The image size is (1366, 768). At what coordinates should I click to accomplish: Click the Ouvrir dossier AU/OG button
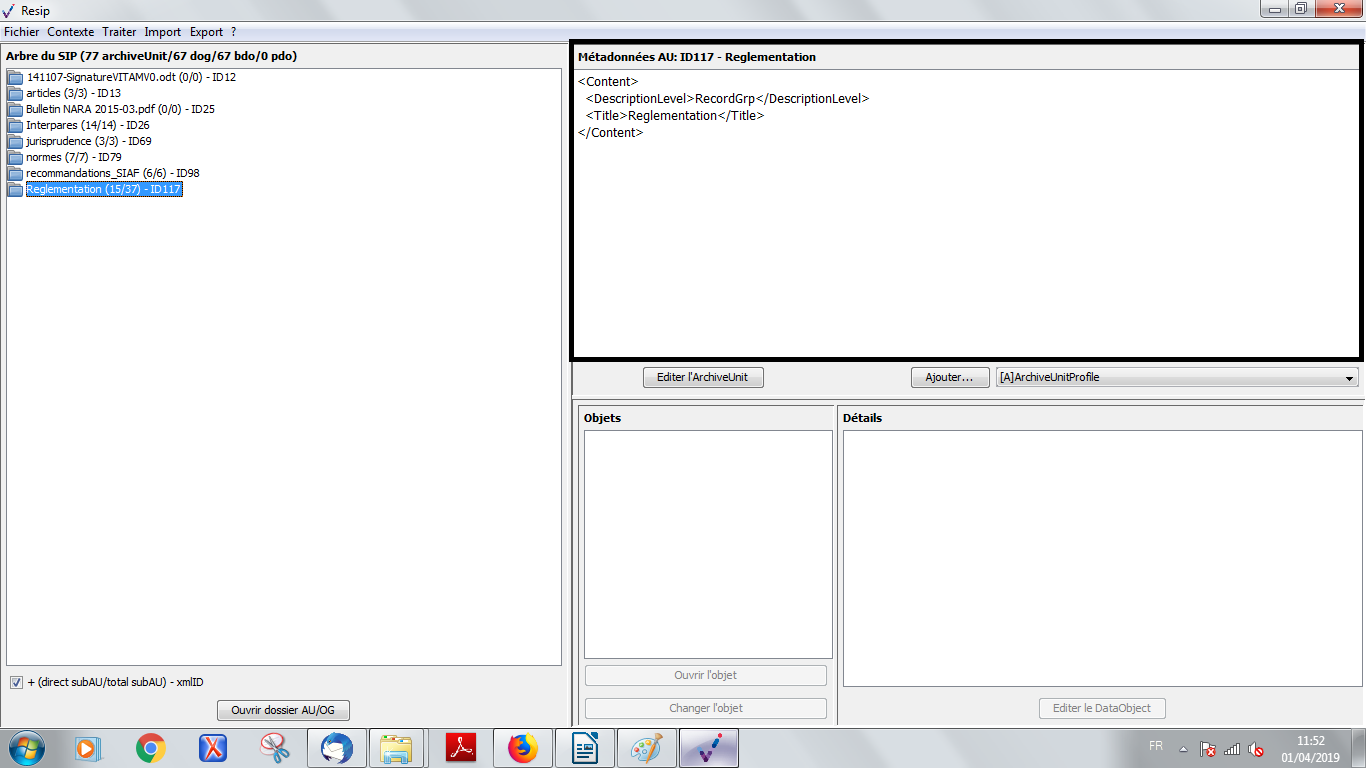pyautogui.click(x=283, y=710)
